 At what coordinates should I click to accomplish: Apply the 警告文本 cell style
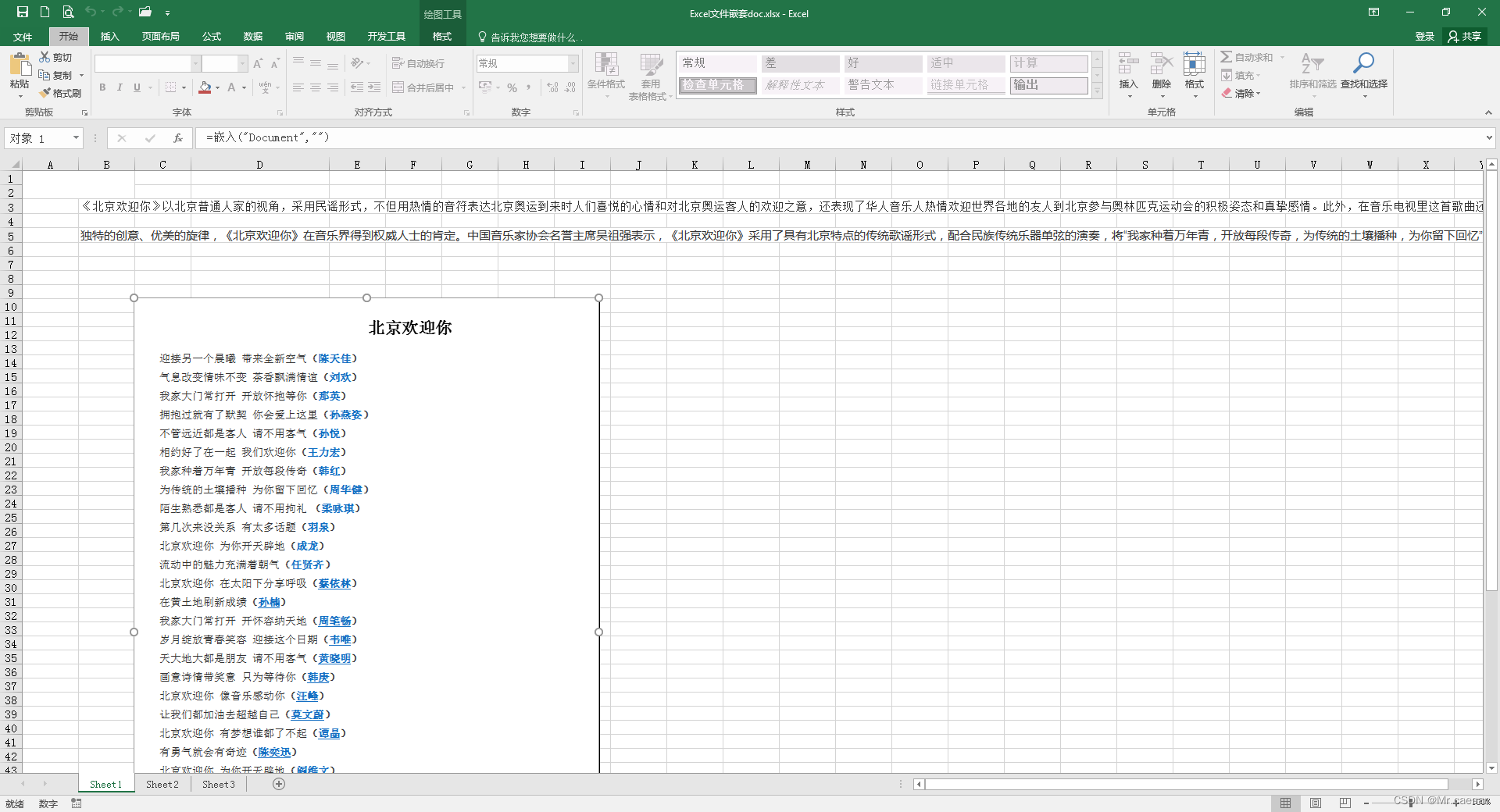pyautogui.click(x=883, y=84)
